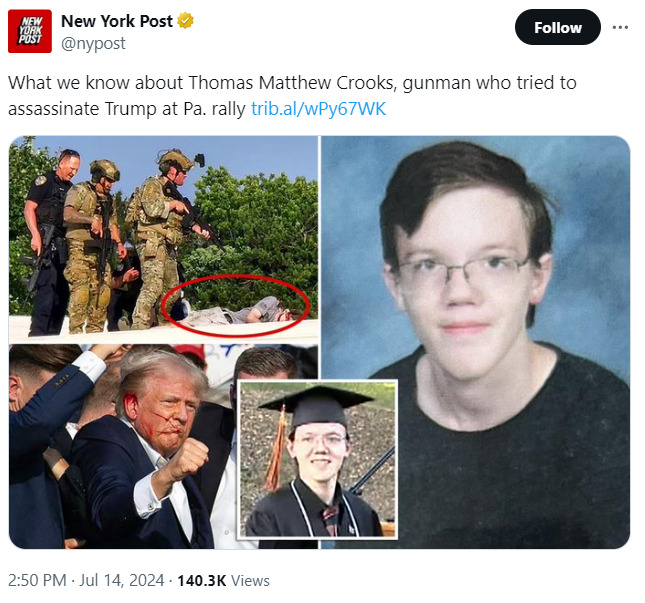Click the words 'assassinate Trump at Pa. rally'

pyautogui.click(x=127, y=109)
